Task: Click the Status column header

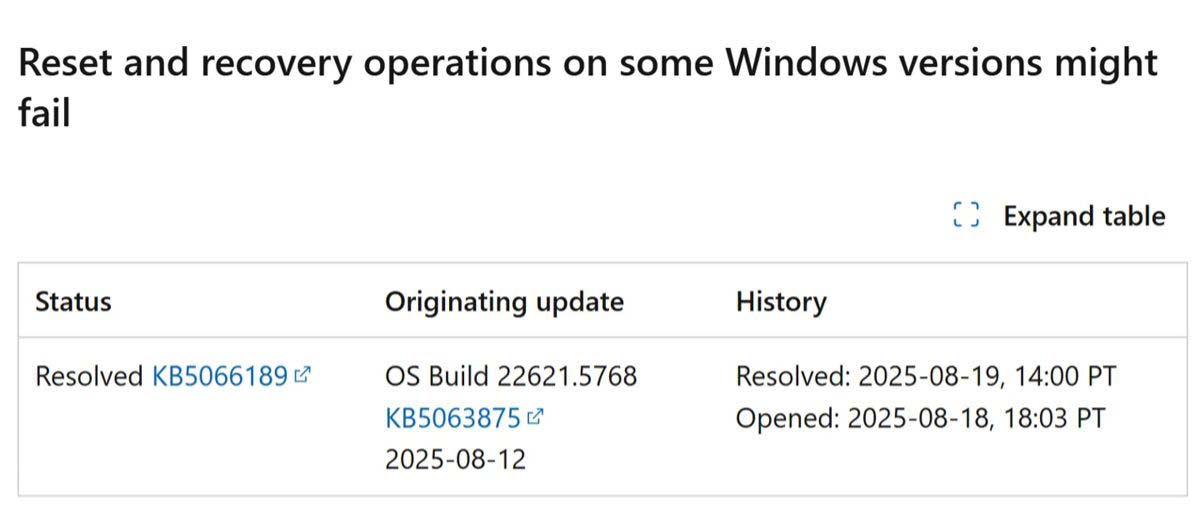Action: click(73, 301)
